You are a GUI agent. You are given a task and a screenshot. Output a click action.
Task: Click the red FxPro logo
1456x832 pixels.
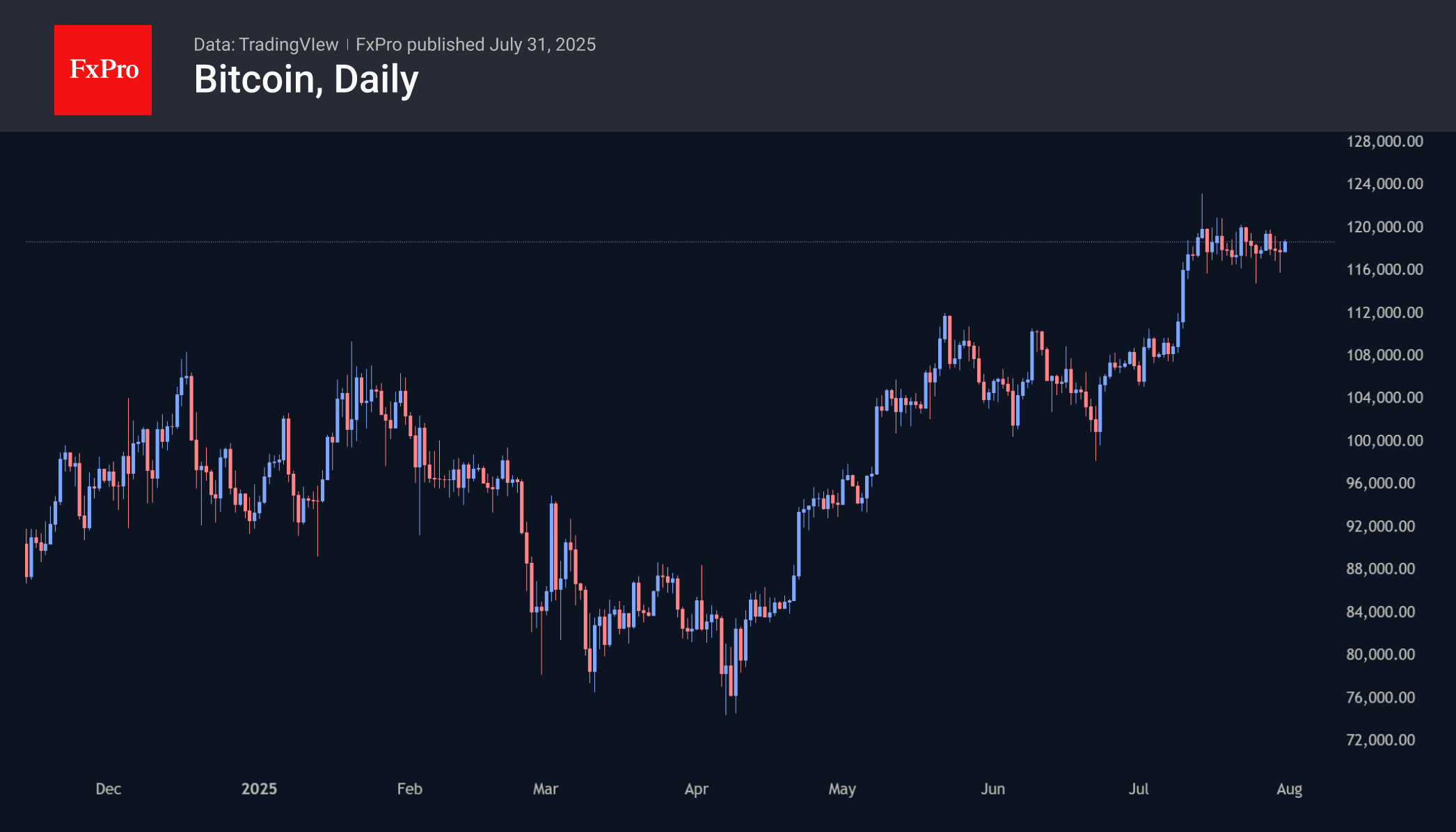click(x=103, y=70)
